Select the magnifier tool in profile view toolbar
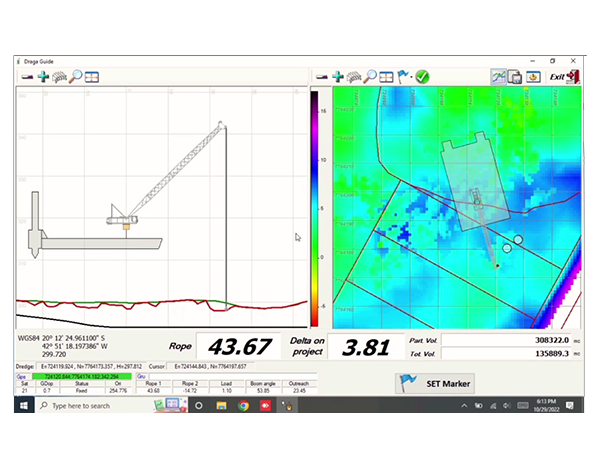Viewport: 600px width, 468px height. pos(76,77)
